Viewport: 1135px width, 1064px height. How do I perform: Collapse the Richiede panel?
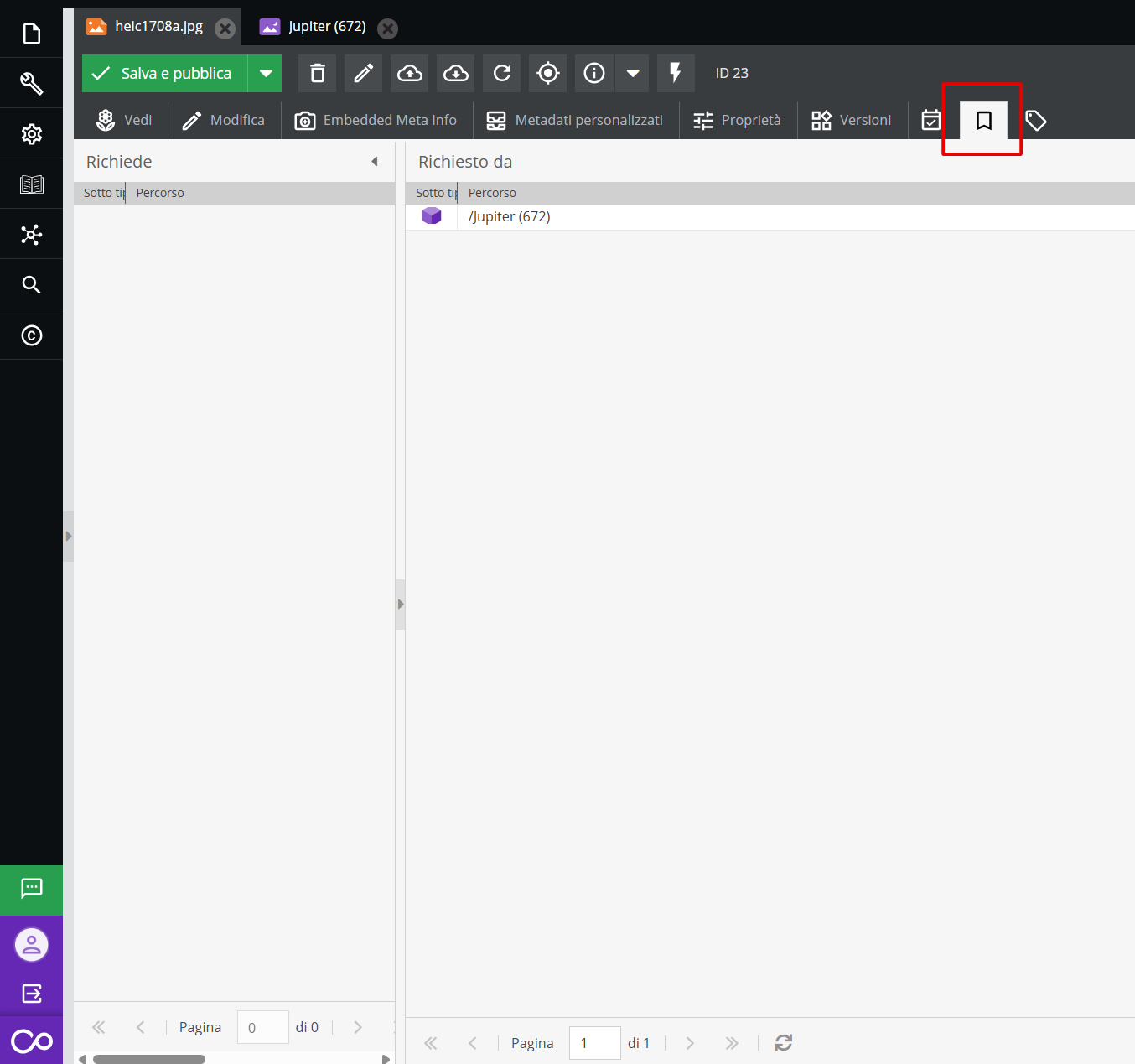(x=375, y=162)
